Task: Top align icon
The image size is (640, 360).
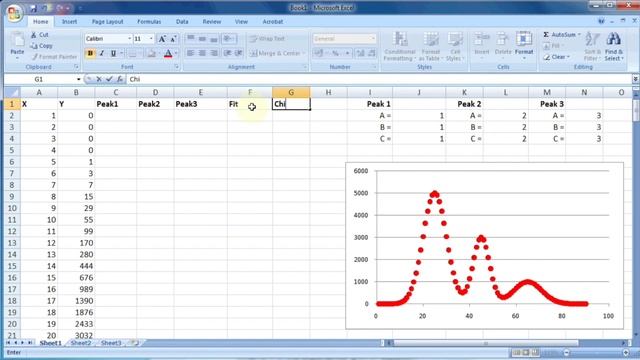Action: tap(190, 39)
